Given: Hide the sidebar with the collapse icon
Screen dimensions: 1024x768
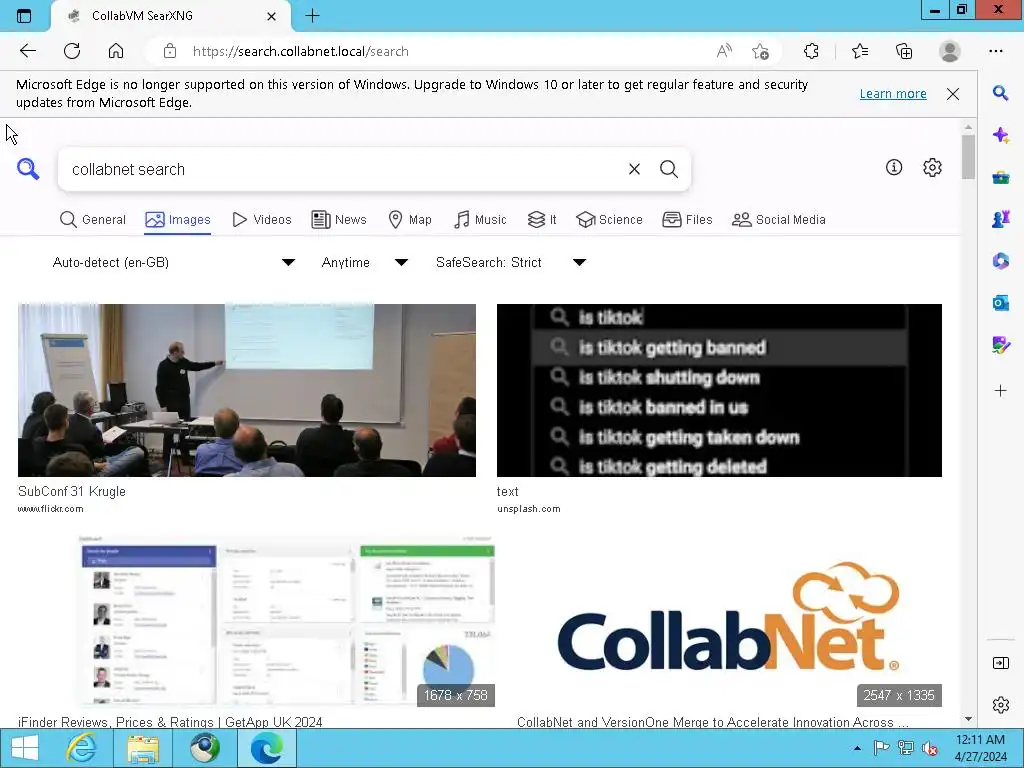Looking at the screenshot, I should pyautogui.click(x=1000, y=663).
